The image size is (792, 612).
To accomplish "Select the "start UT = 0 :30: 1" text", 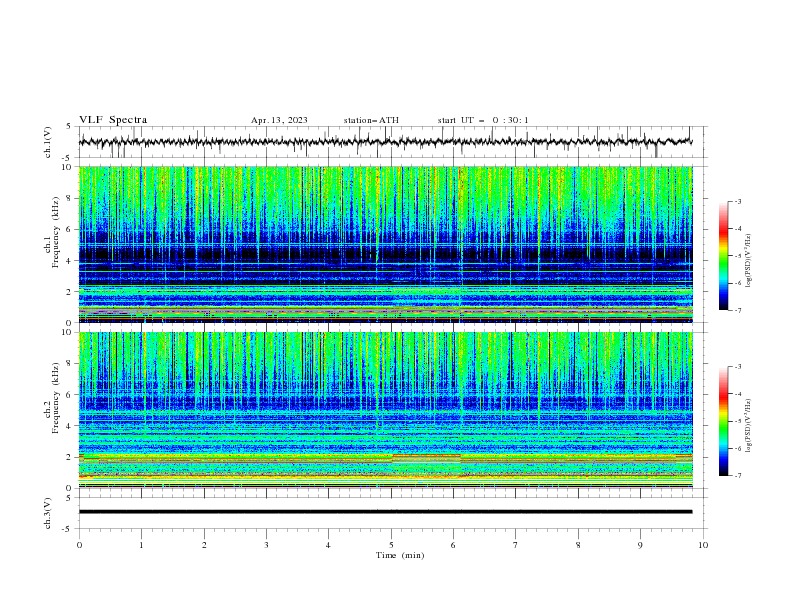I will point(482,120).
